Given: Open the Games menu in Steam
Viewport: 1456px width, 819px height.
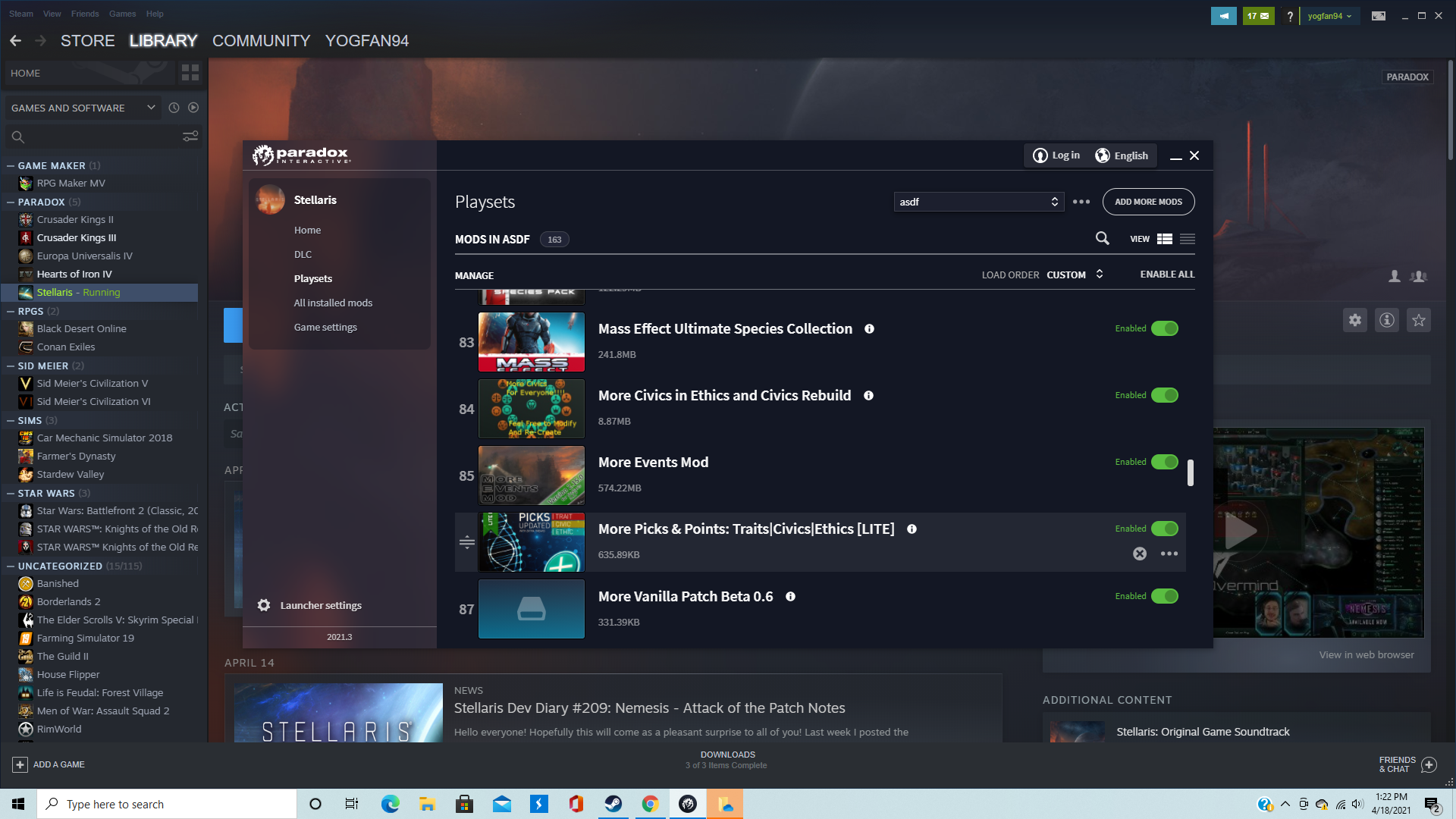Looking at the screenshot, I should 122,14.
